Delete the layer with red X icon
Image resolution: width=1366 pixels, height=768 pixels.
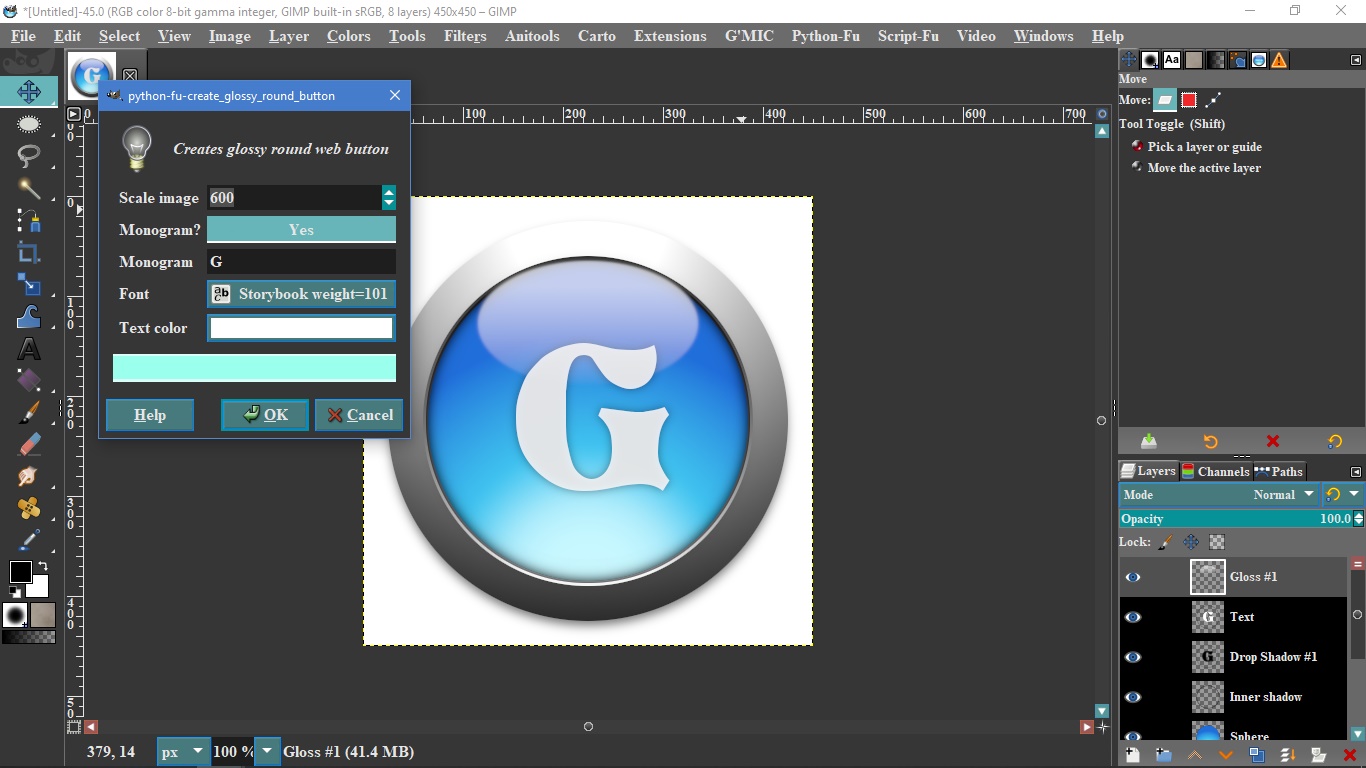click(x=1349, y=755)
